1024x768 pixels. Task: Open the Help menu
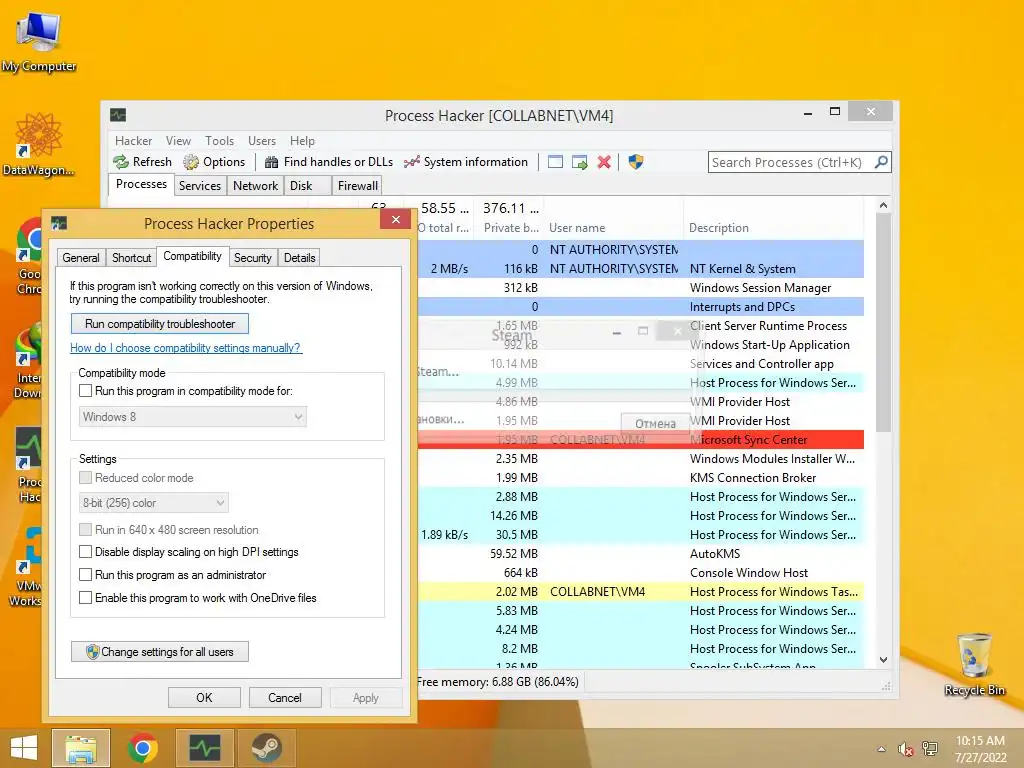click(302, 141)
